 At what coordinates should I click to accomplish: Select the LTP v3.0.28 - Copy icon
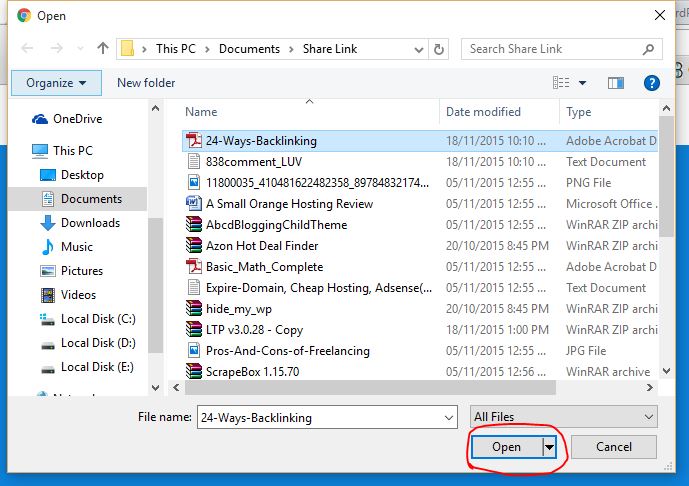(193, 330)
